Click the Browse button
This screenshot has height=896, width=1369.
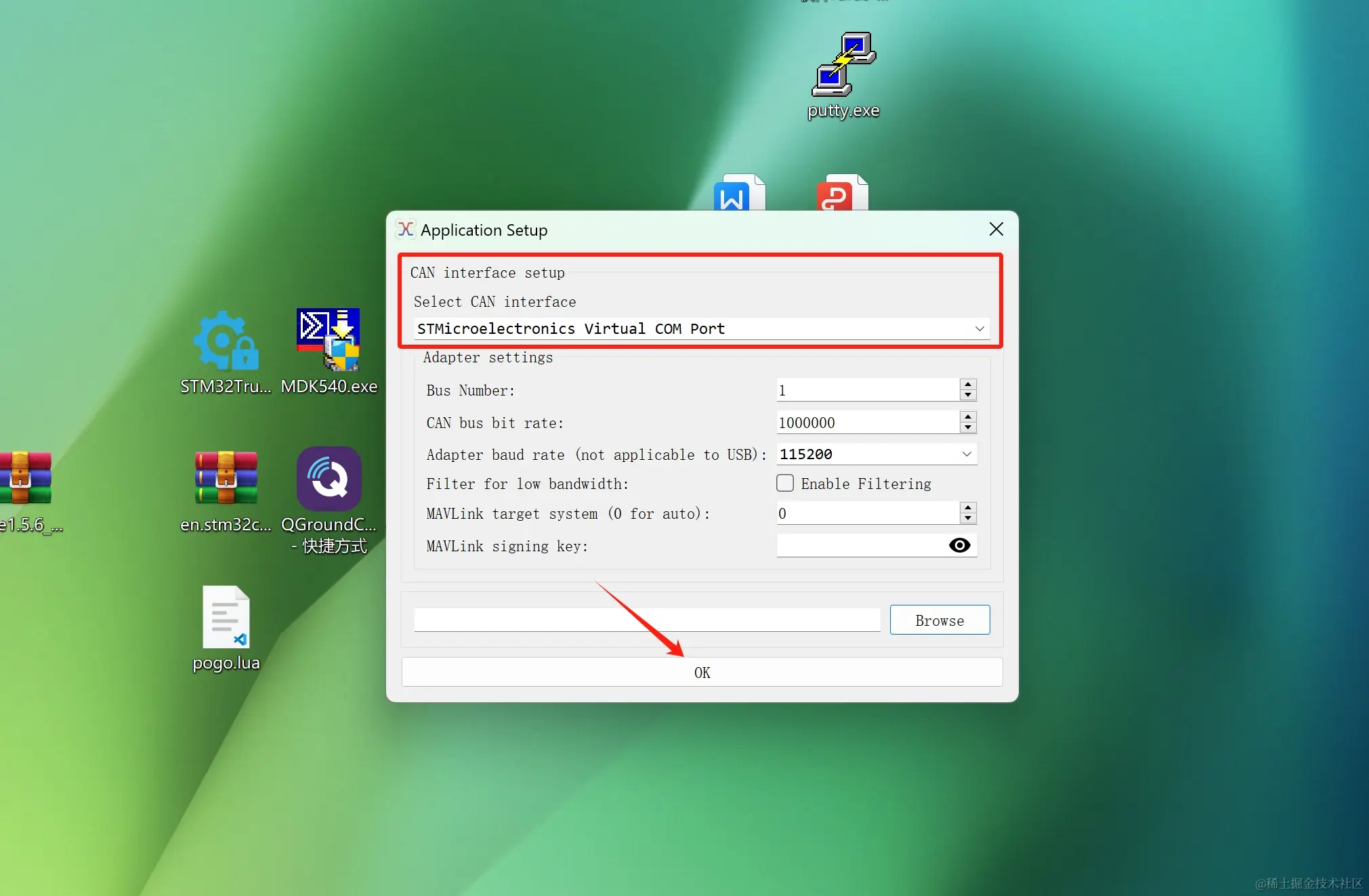coord(939,620)
